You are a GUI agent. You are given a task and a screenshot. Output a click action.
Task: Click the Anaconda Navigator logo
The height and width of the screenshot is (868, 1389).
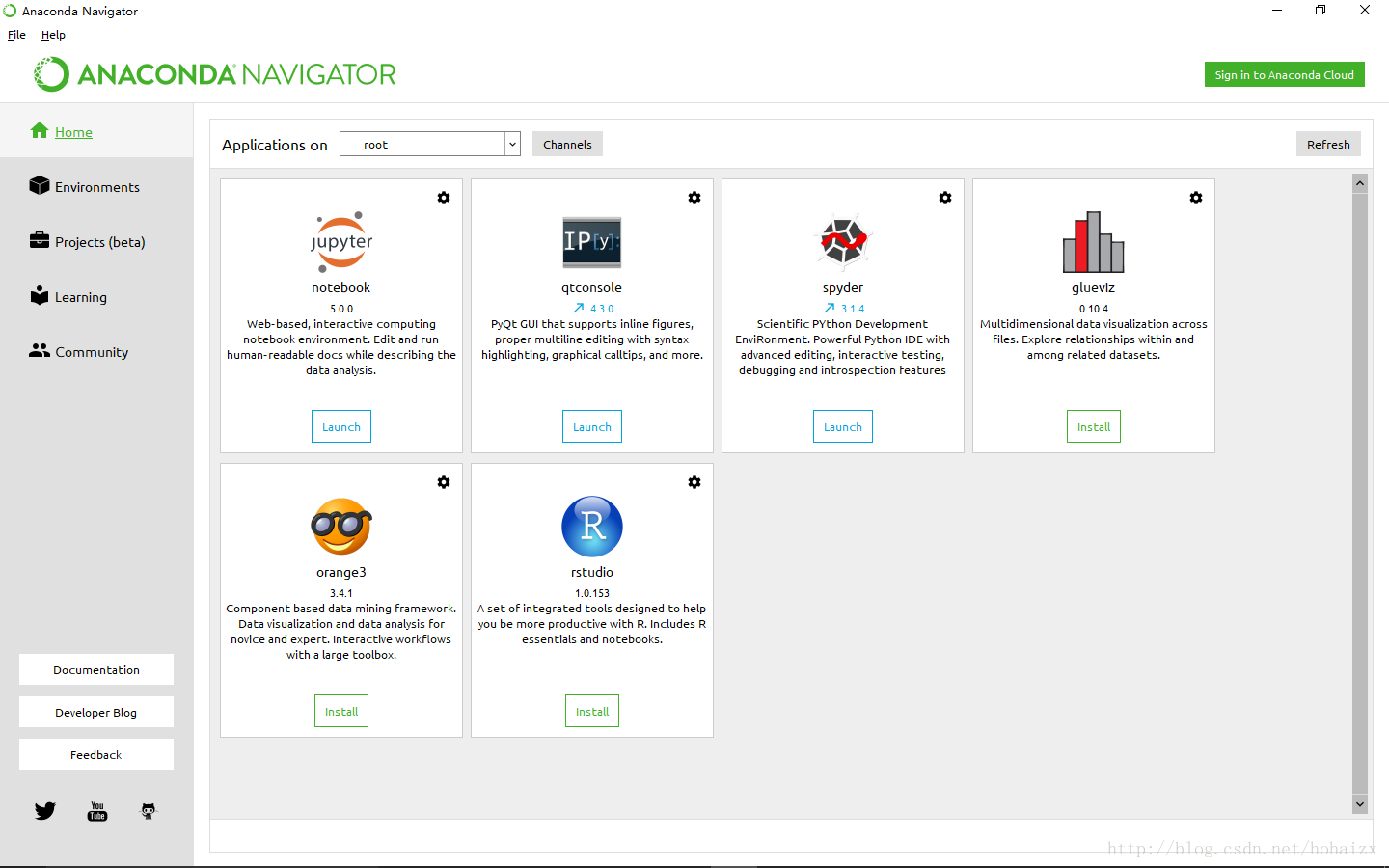(x=215, y=74)
